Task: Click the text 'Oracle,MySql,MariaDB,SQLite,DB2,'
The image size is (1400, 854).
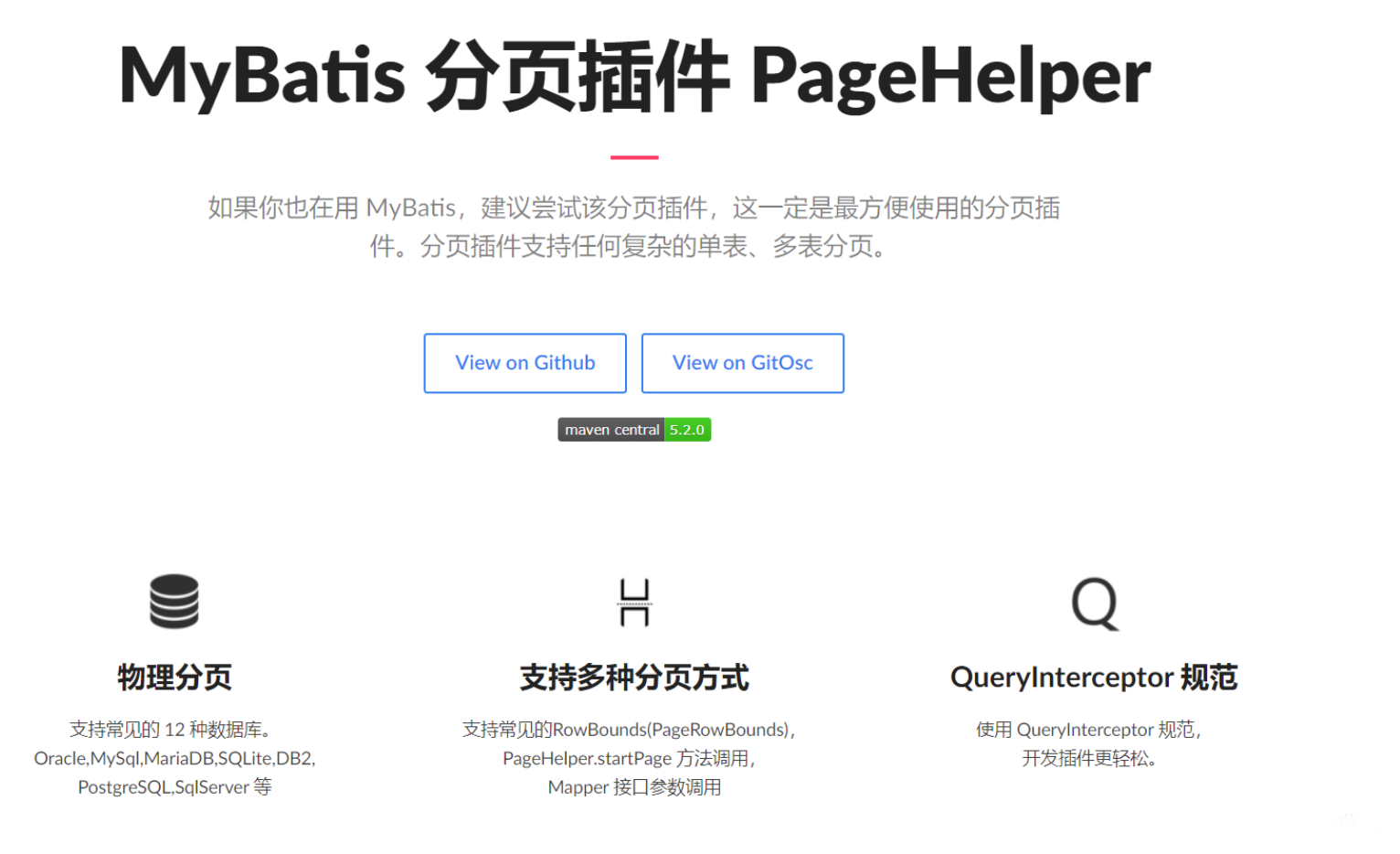Action: coord(175,758)
